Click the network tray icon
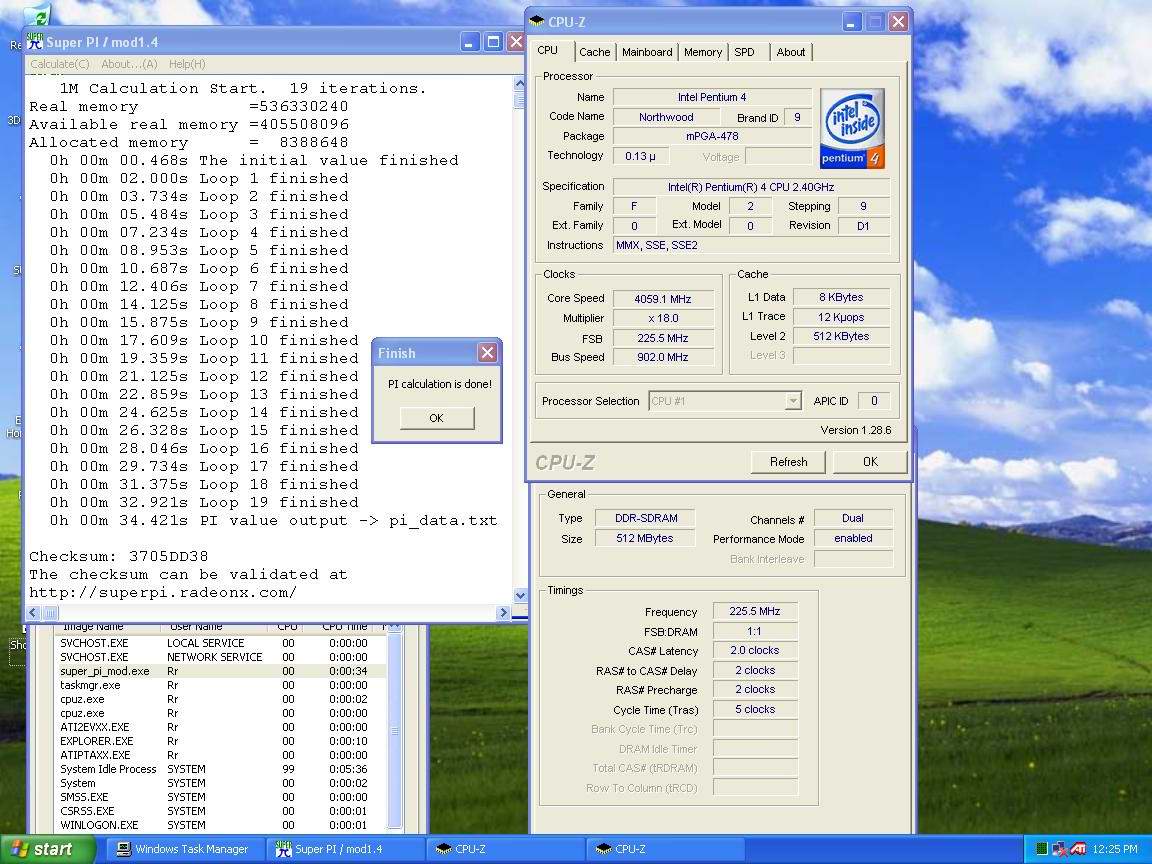Viewport: 1152px width, 864px height. click(1059, 849)
